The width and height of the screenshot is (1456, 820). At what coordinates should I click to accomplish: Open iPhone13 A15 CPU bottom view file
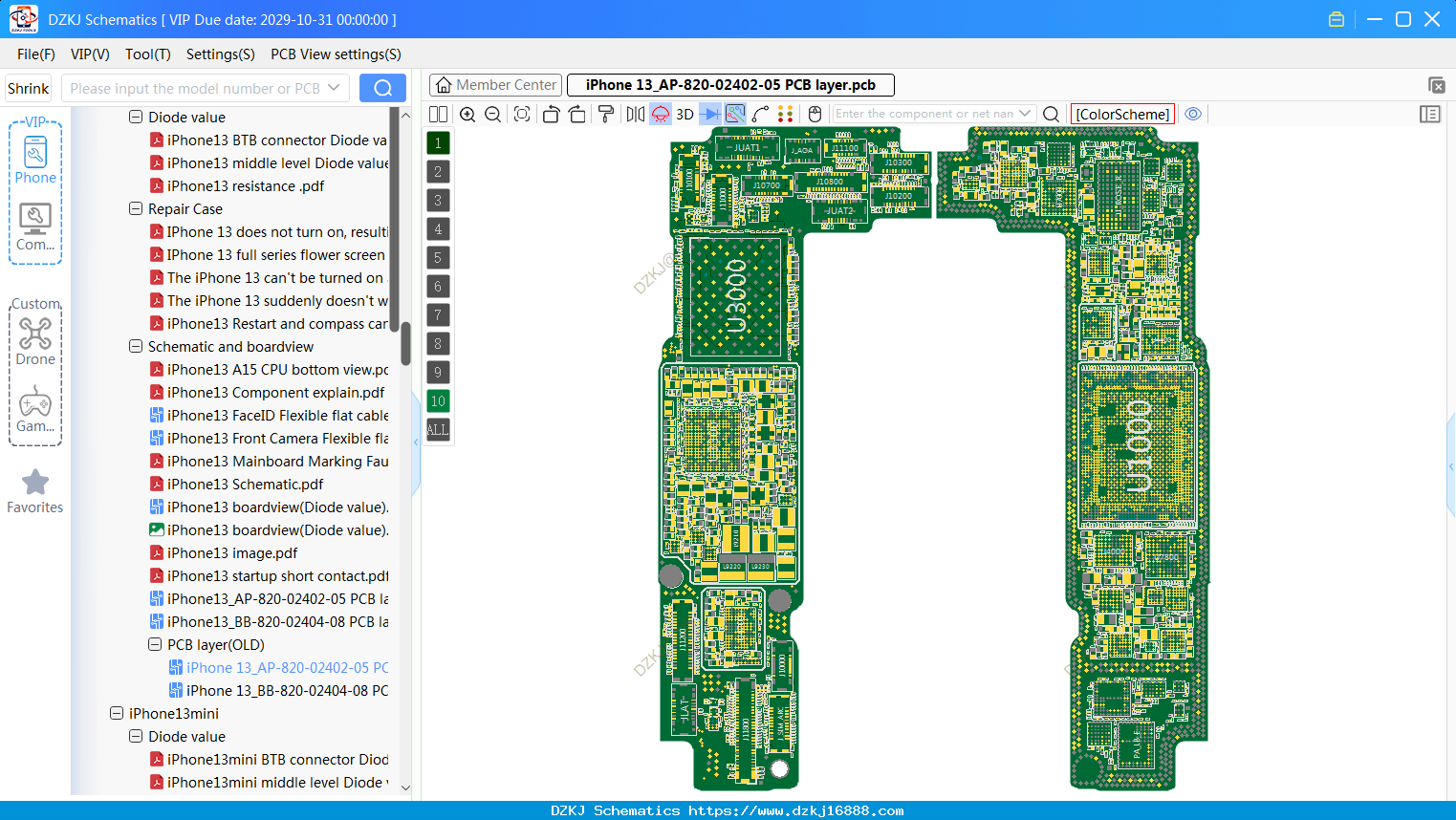pos(277,369)
